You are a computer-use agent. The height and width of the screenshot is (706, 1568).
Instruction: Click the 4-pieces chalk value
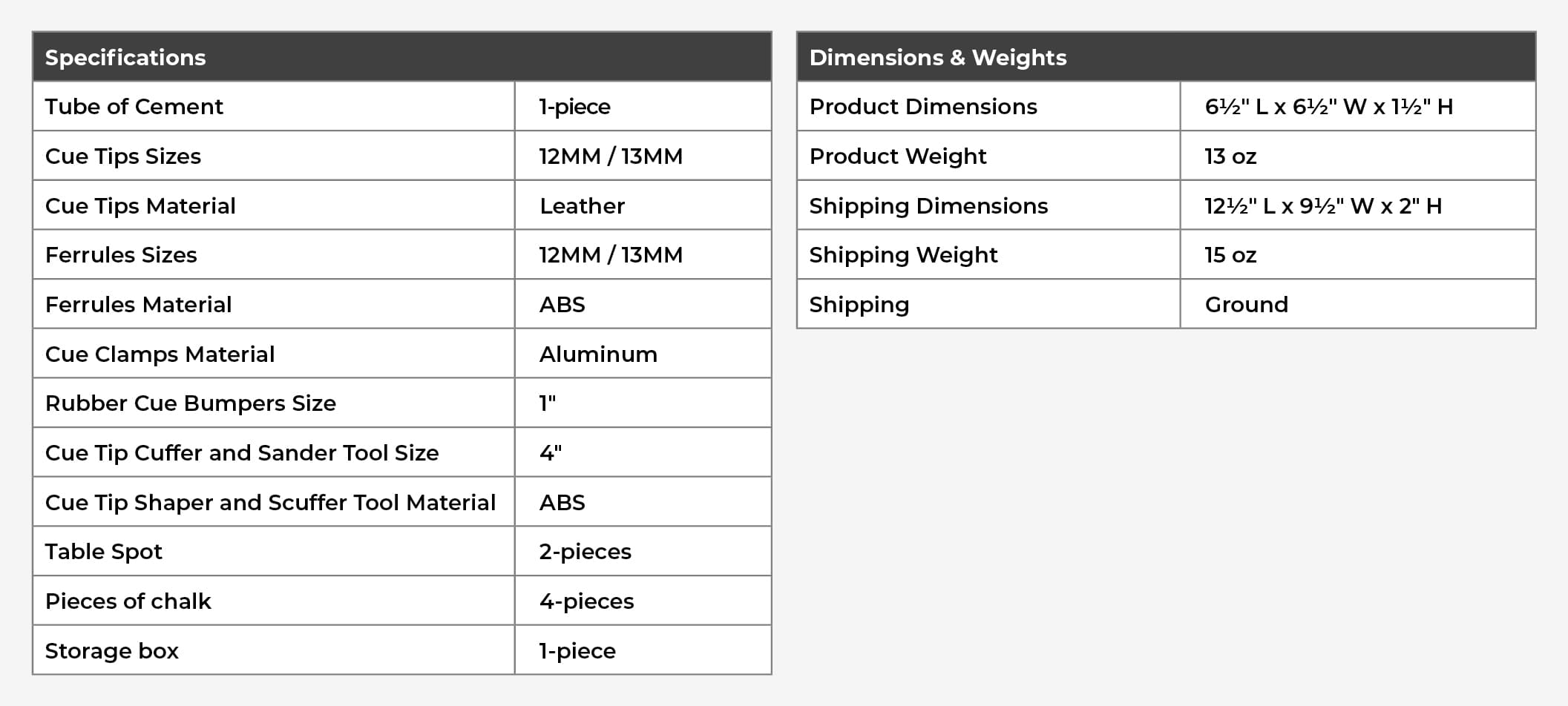click(586, 601)
